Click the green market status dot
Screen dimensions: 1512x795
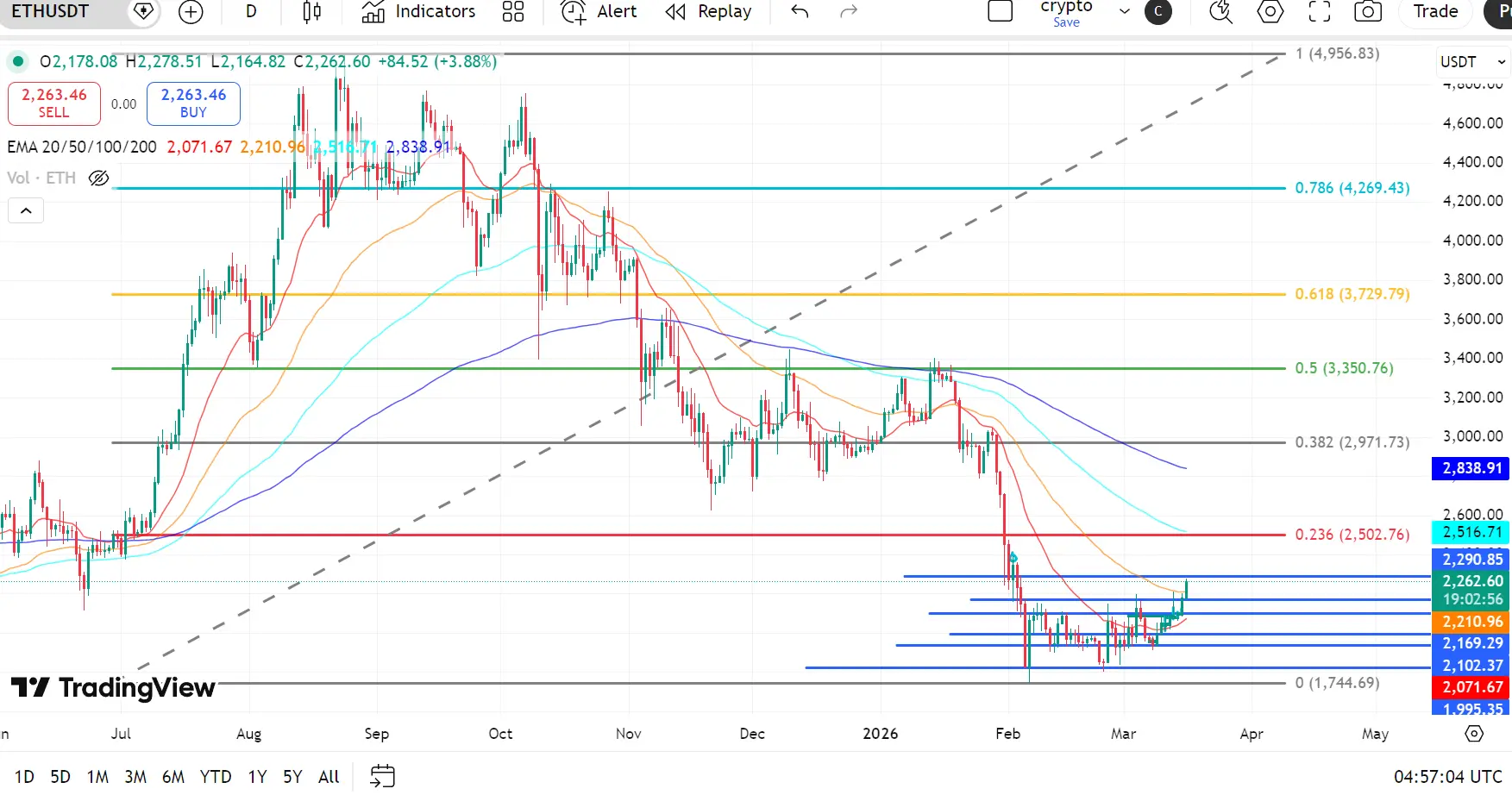point(17,62)
